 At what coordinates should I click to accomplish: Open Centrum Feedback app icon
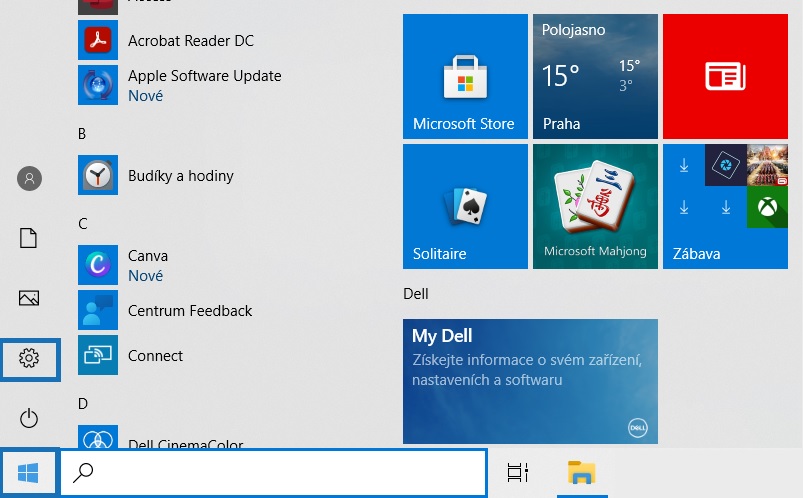[98, 310]
